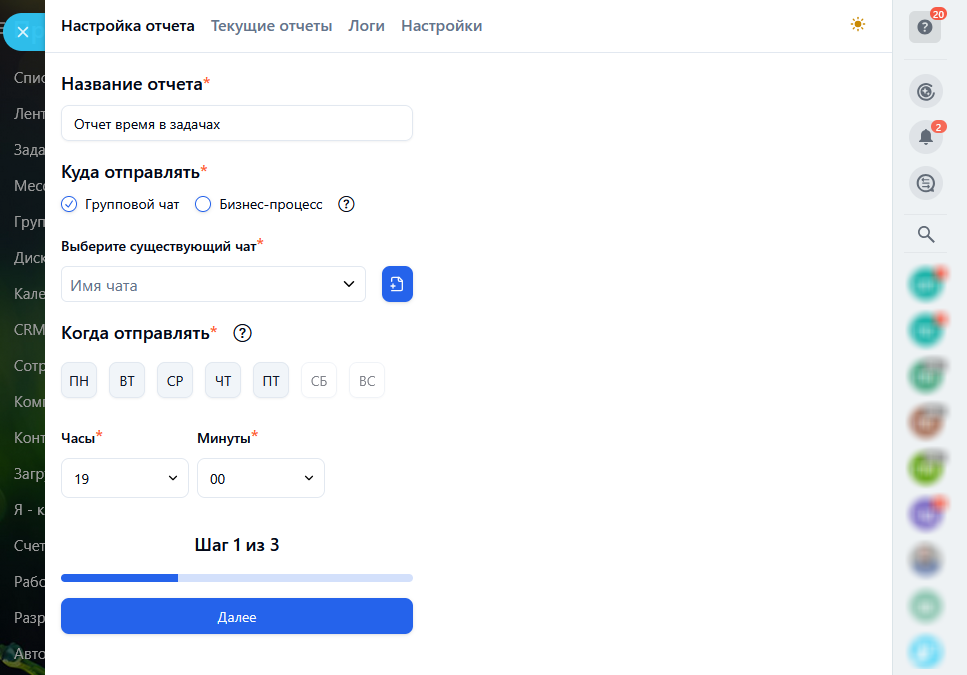Select the Групповой чат radio option
This screenshot has height=675, width=967.
[69, 204]
